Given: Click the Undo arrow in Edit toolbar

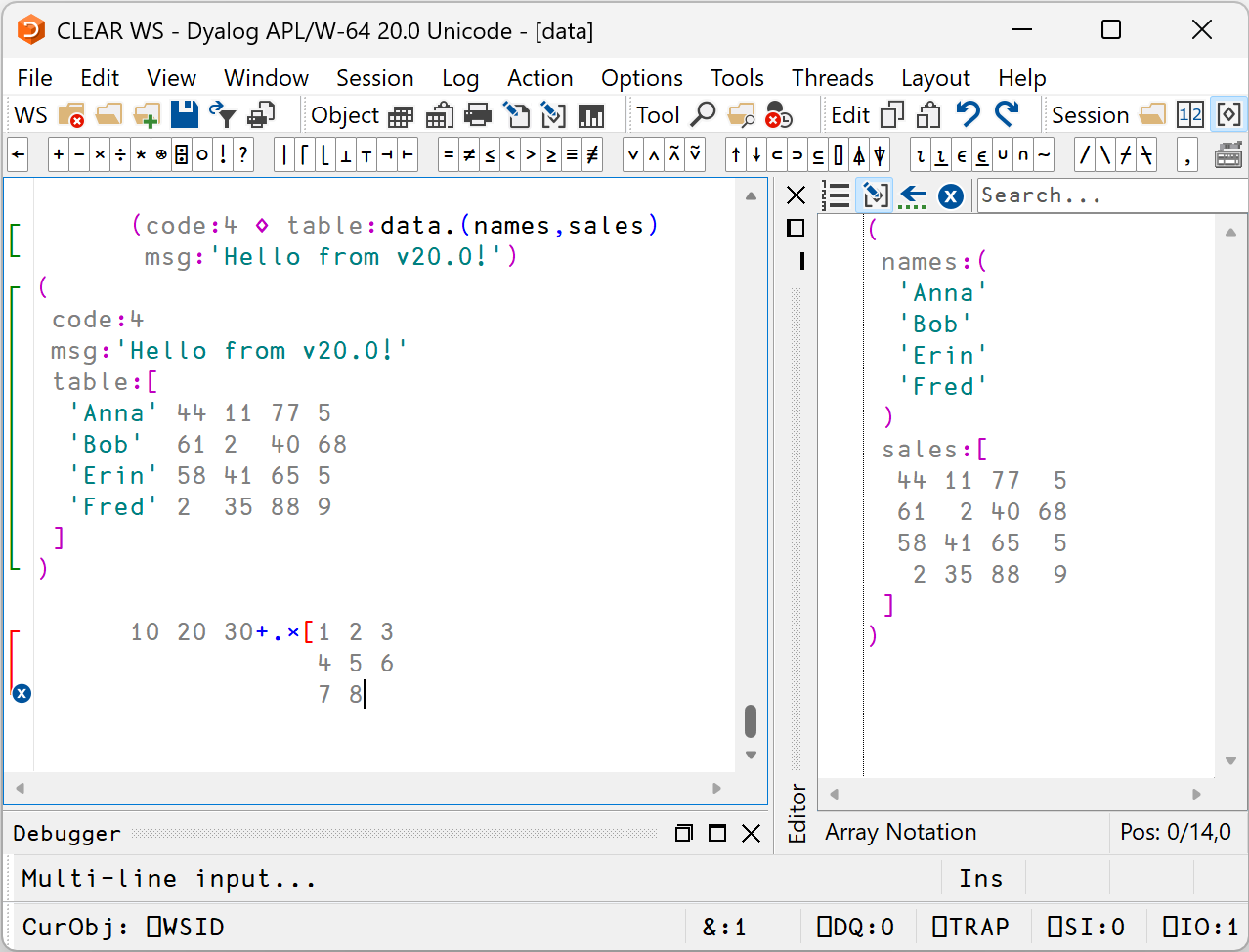Looking at the screenshot, I should coord(968,115).
